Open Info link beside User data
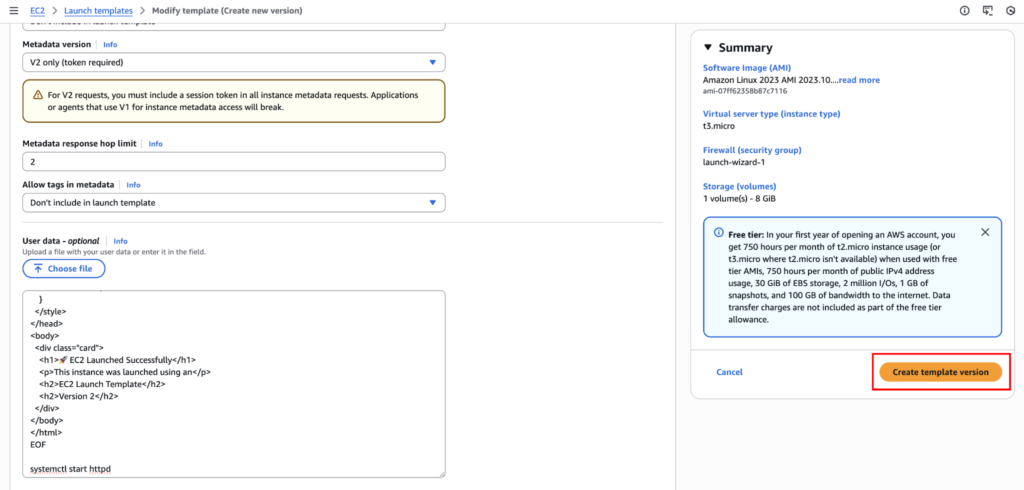 (120, 241)
